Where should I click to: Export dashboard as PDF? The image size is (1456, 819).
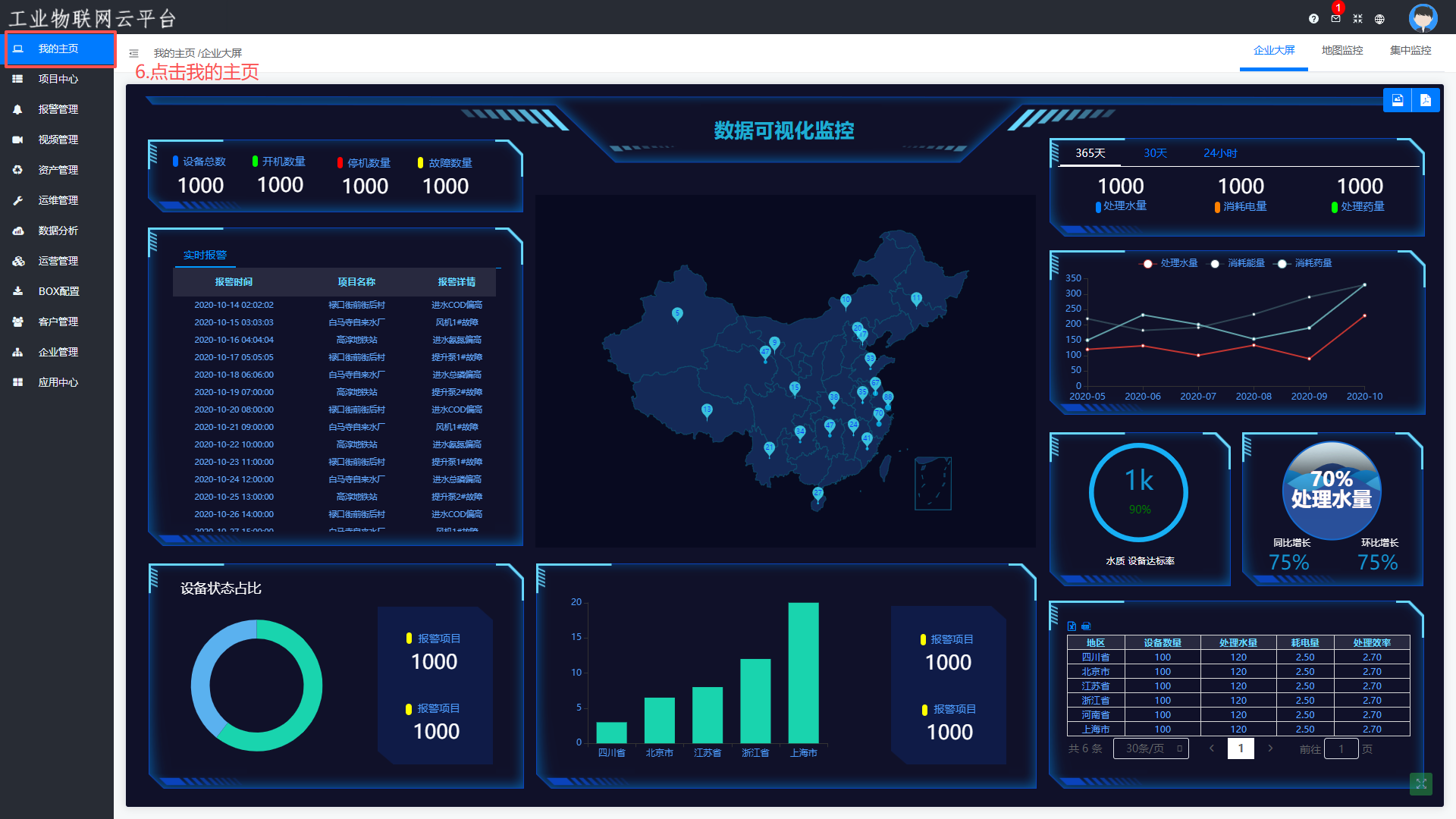coord(1426,100)
